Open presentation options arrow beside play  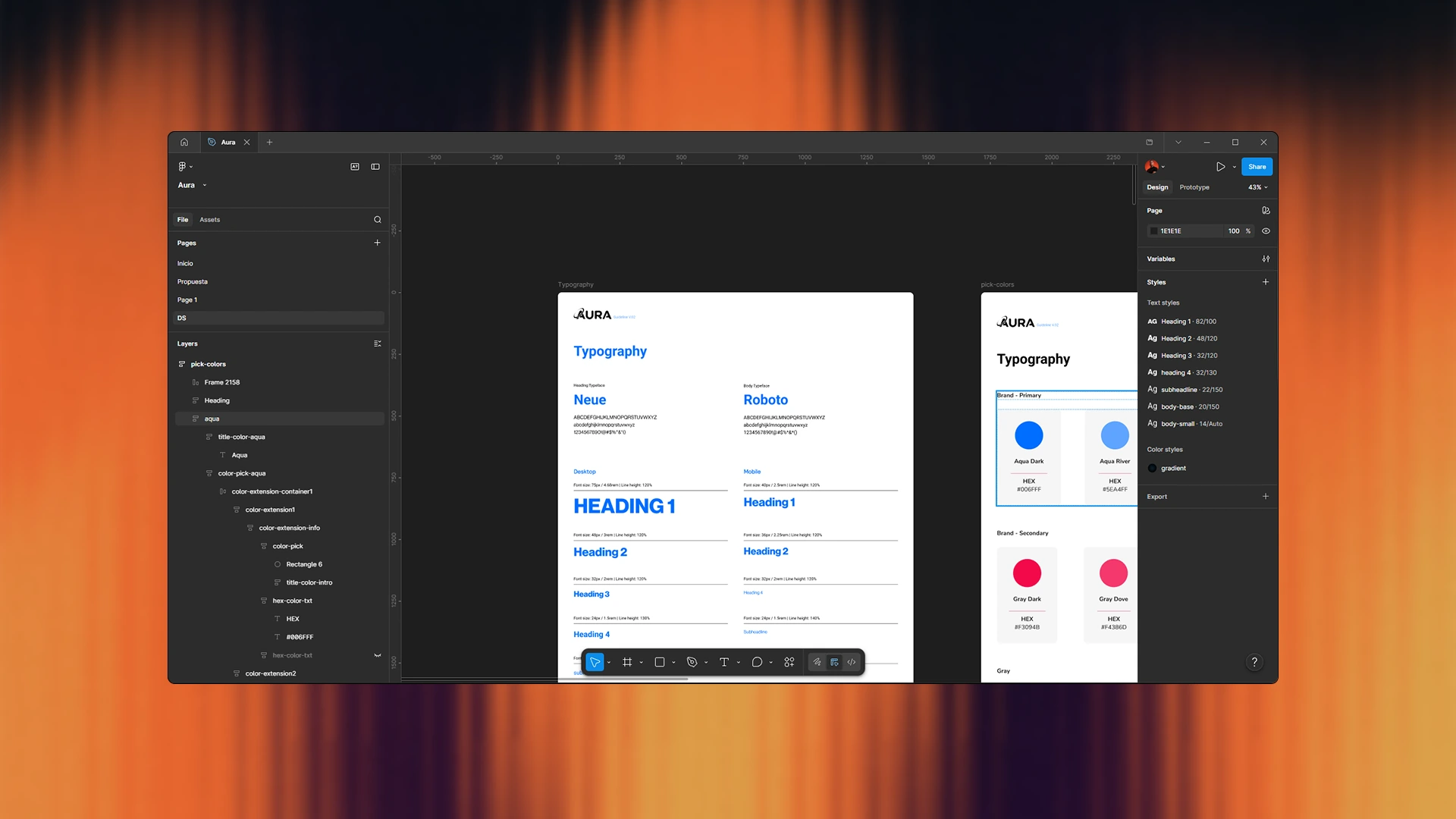point(1235,167)
